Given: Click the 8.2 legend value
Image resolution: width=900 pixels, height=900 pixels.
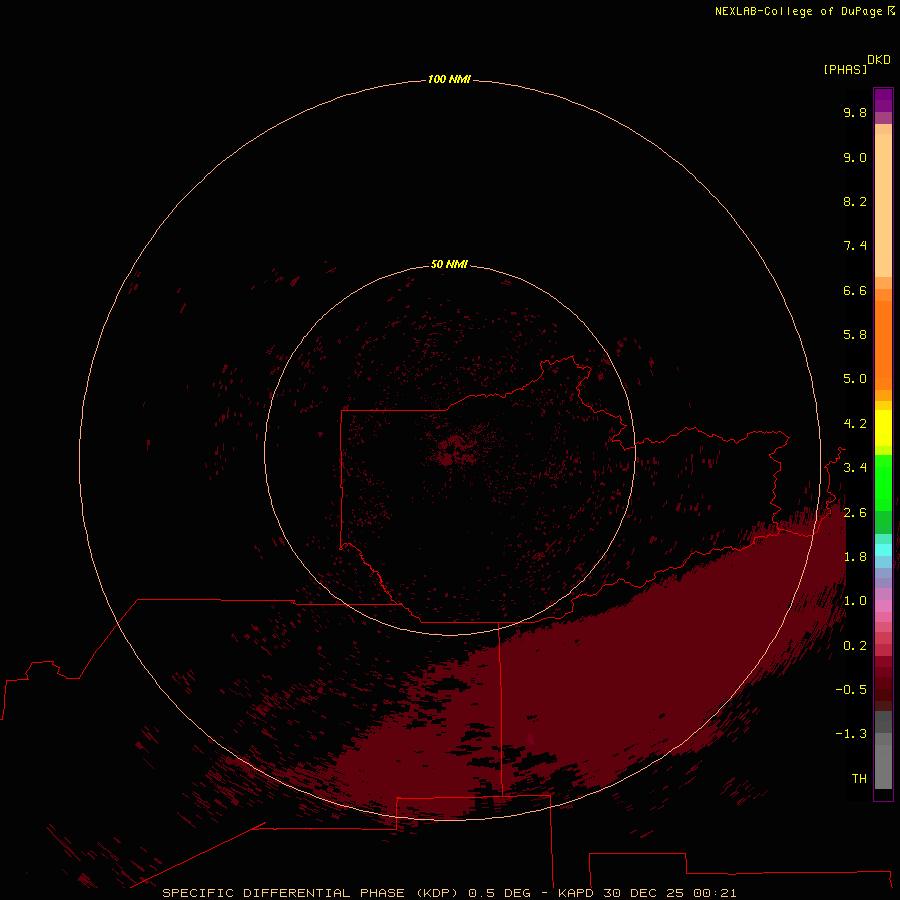Looking at the screenshot, I should click(x=855, y=201).
